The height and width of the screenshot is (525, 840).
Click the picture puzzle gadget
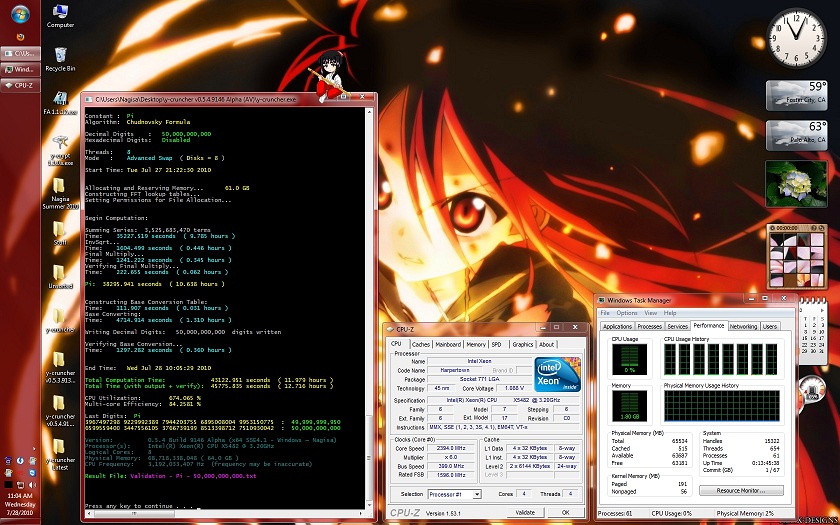point(795,254)
